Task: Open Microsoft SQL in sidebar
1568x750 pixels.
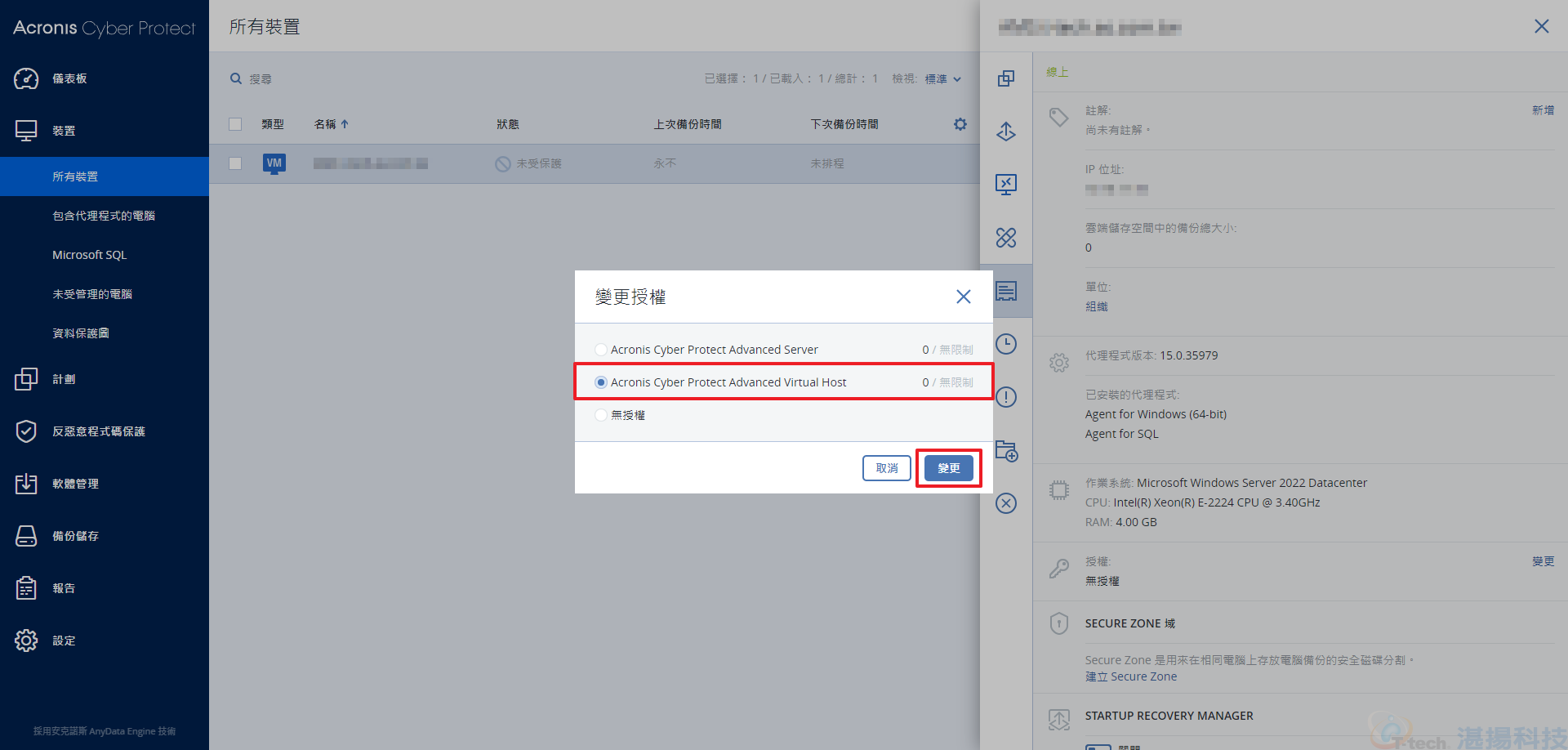Action: 105,255
